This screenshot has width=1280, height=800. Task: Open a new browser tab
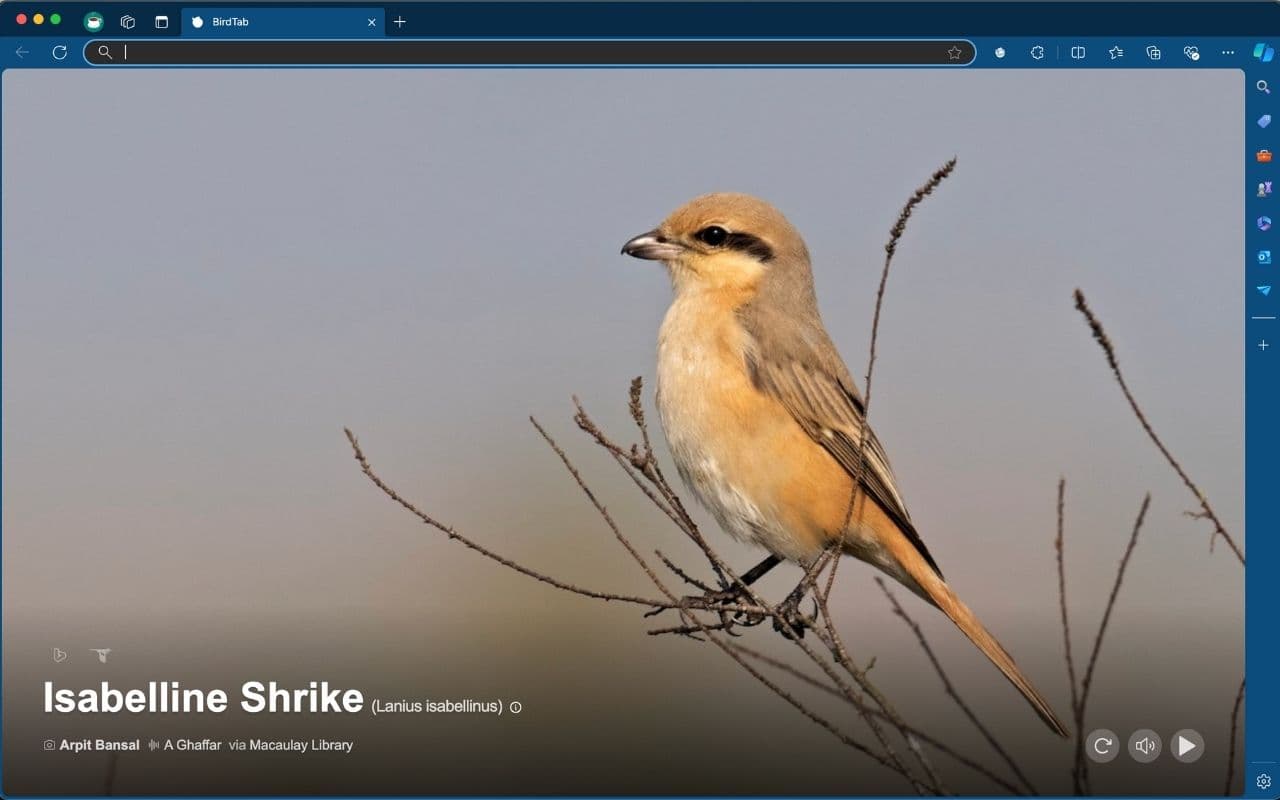(400, 21)
